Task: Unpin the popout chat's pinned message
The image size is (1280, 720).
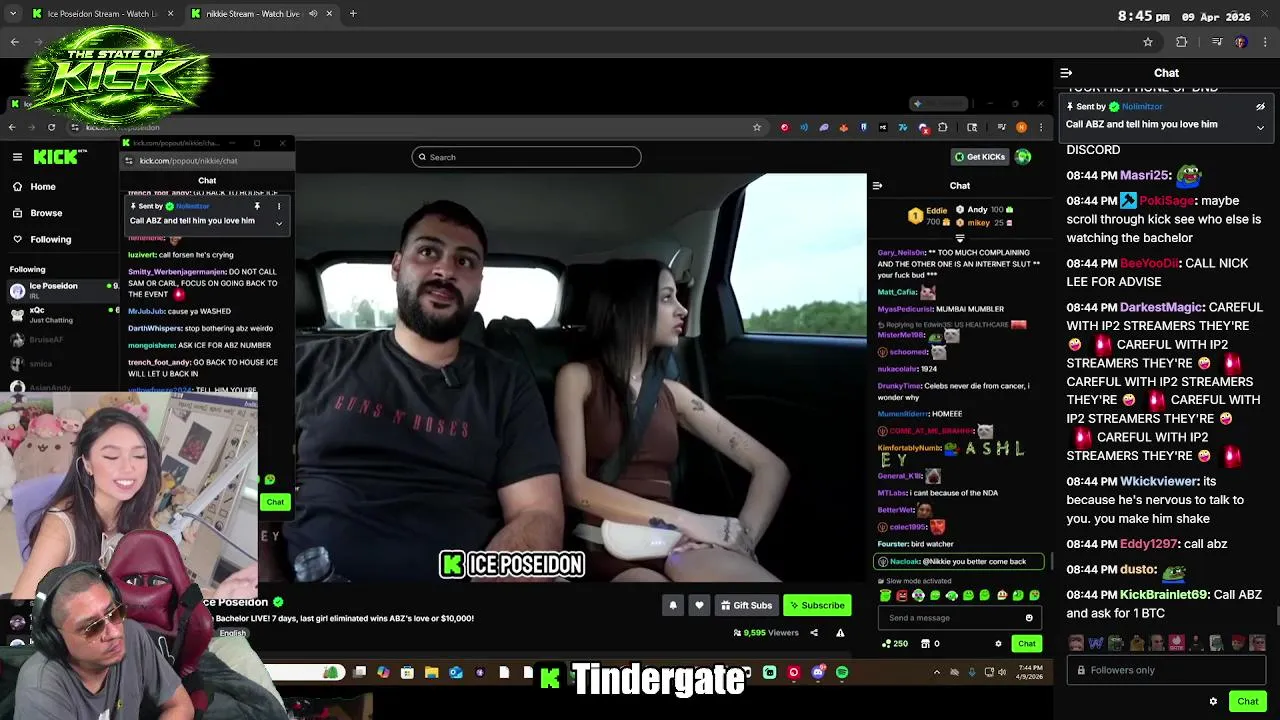Action: [x=257, y=207]
